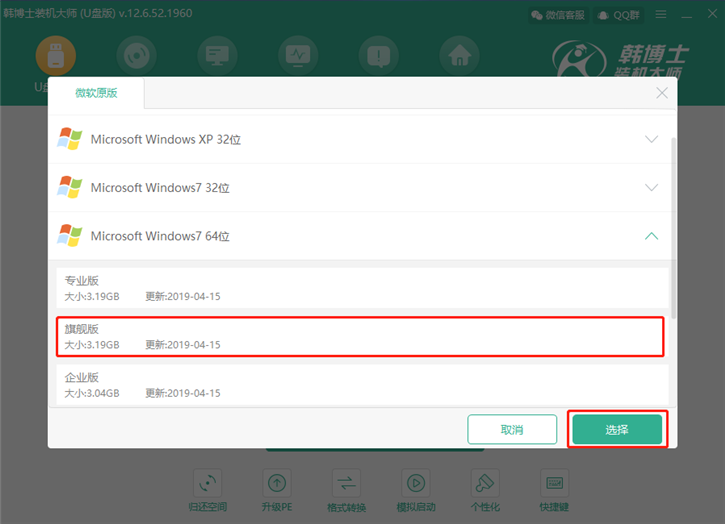
Task: Click the 模拟启动 simulated boot icon
Action: pyautogui.click(x=415, y=482)
